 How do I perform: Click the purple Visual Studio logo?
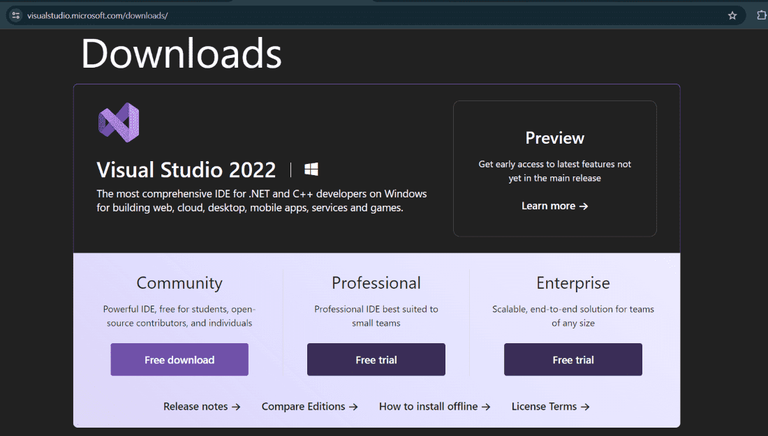[x=118, y=123]
